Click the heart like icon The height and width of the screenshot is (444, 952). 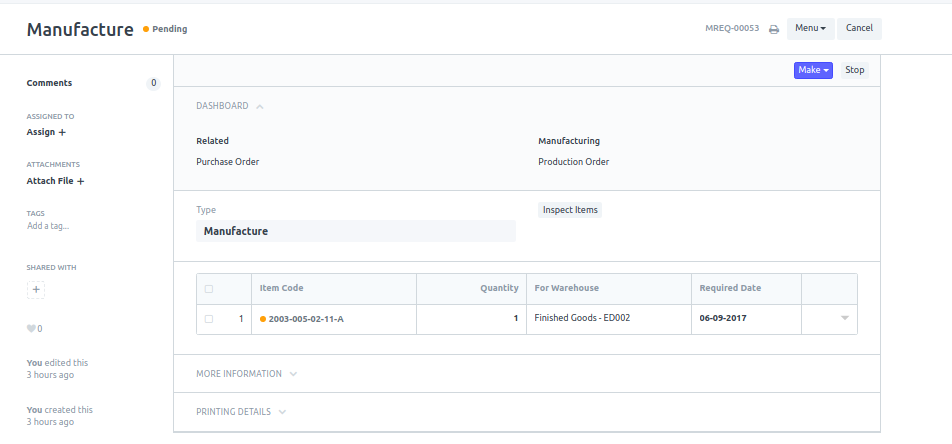31,329
